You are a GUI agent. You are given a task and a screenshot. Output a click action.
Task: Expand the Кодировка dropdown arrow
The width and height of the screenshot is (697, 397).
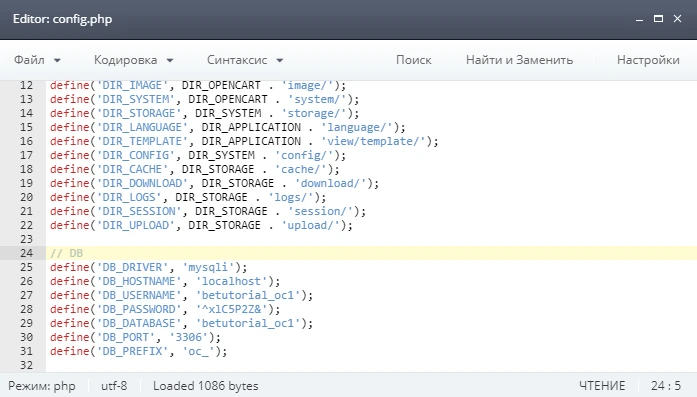(x=170, y=60)
